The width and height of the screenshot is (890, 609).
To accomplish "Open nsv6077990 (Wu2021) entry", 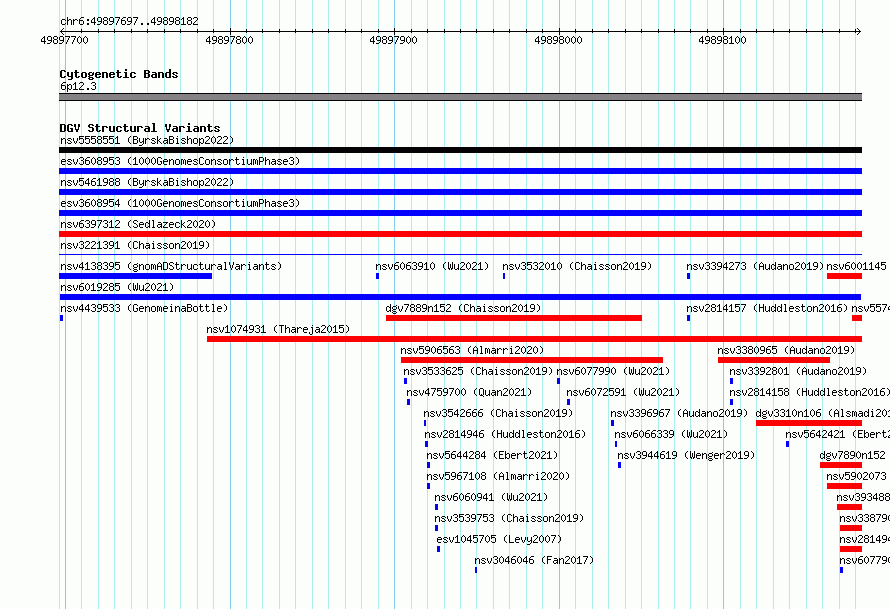I will click(x=613, y=371).
